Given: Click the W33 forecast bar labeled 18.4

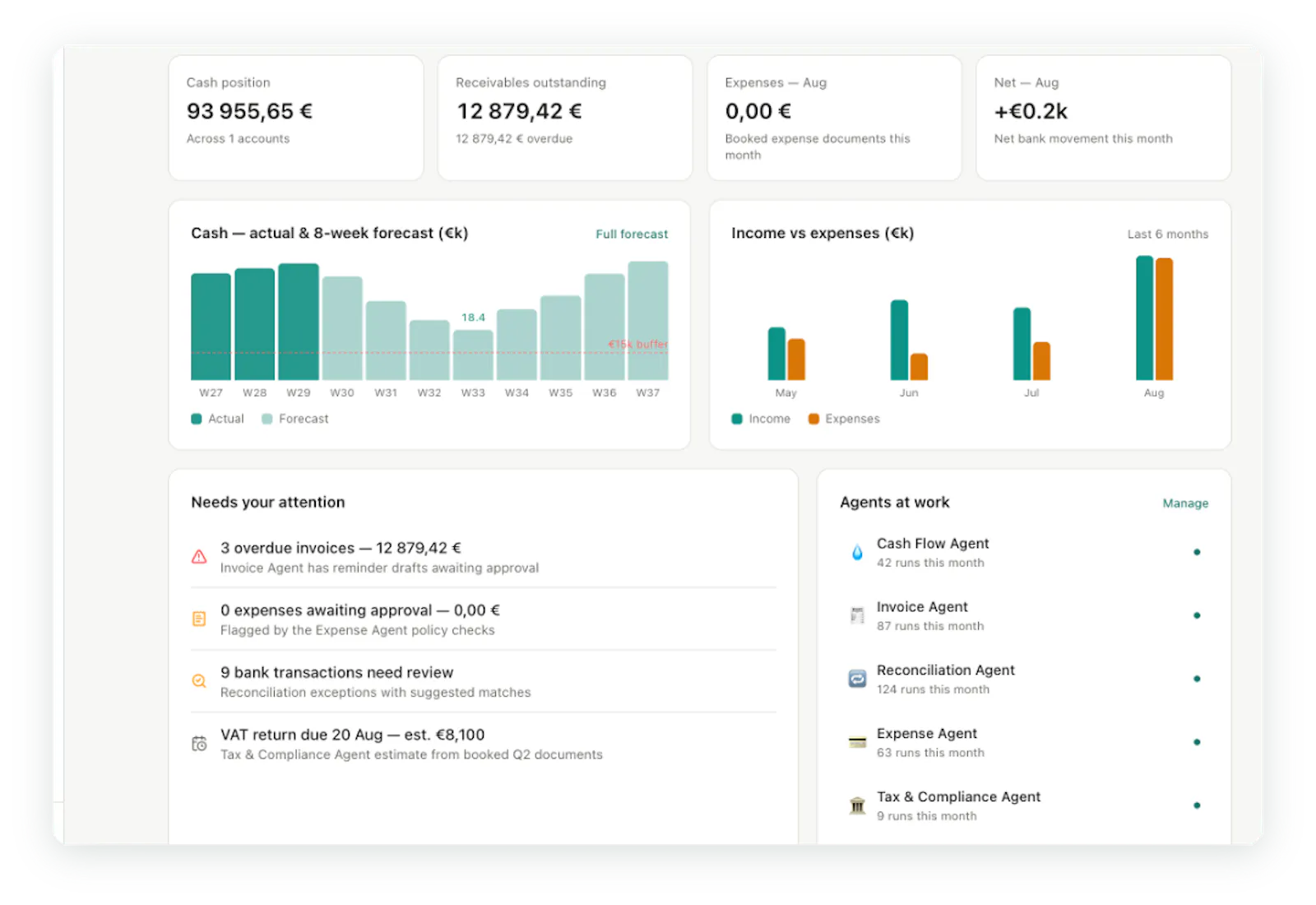Looking at the screenshot, I should [473, 355].
